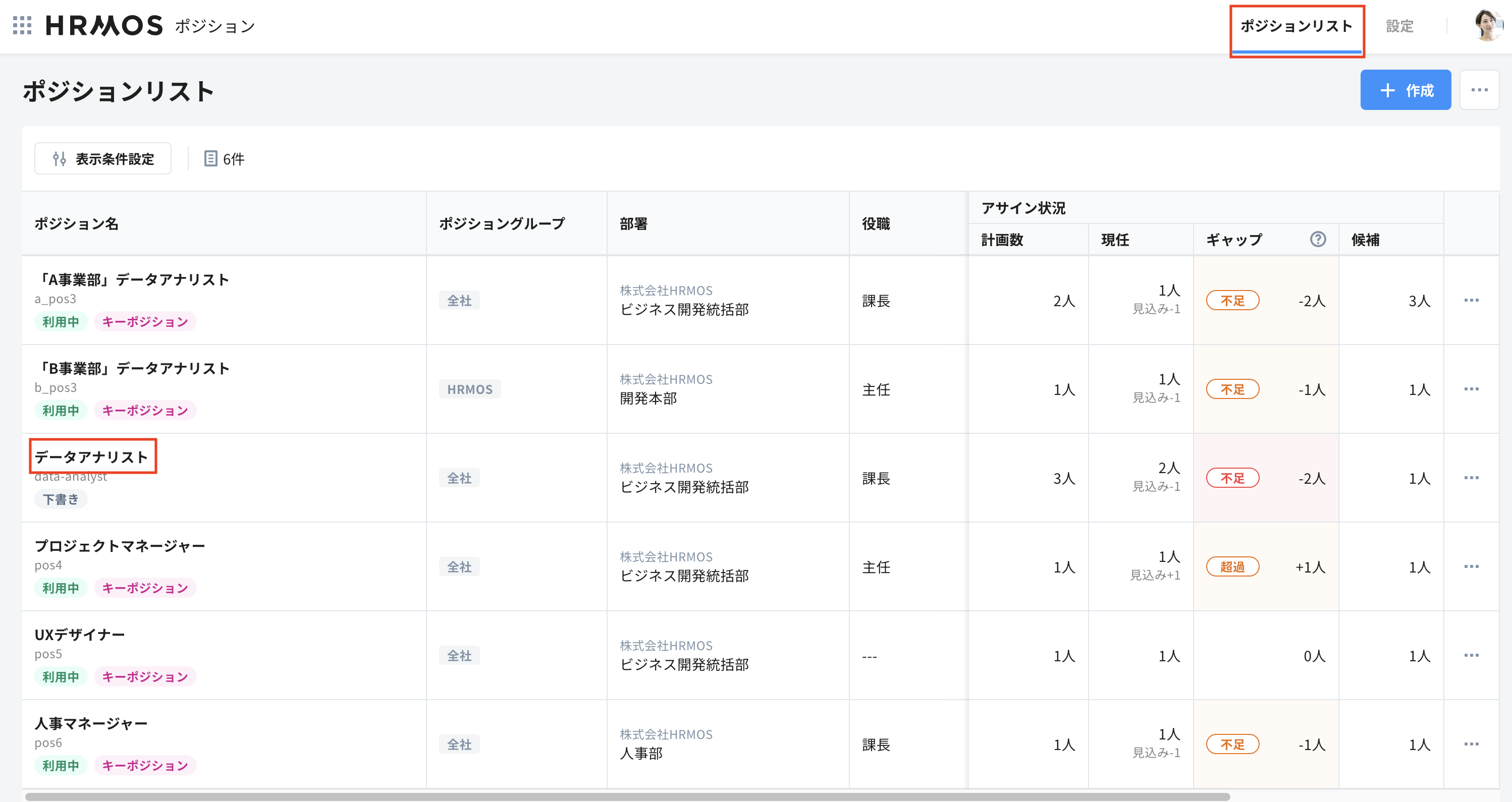Open the ellipsis menu next to 作成

[1480, 89]
